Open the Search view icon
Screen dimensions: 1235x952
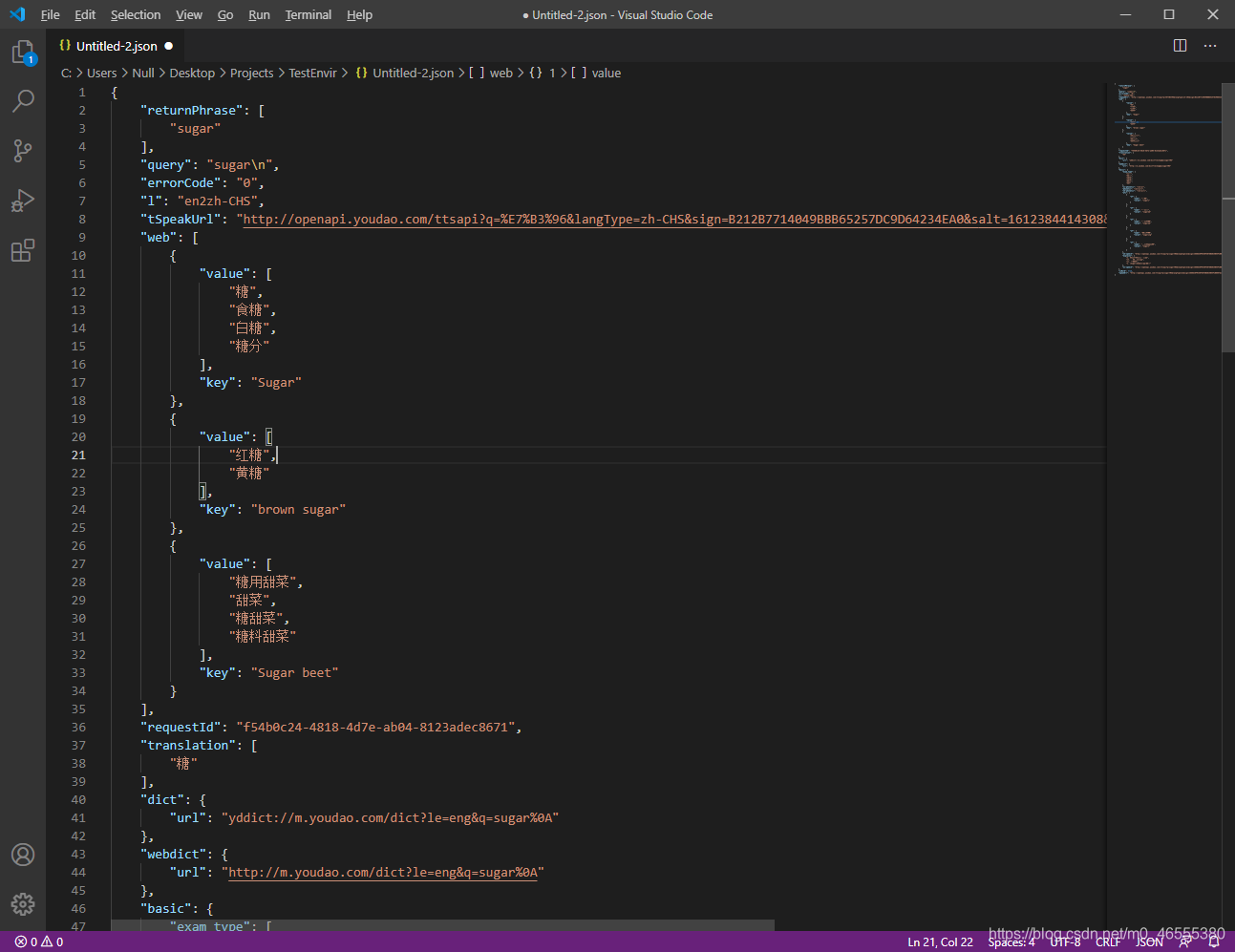tap(23, 100)
